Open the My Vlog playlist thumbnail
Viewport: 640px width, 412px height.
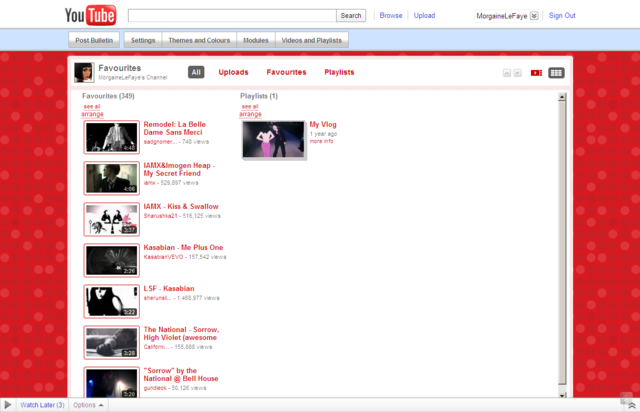[273, 140]
